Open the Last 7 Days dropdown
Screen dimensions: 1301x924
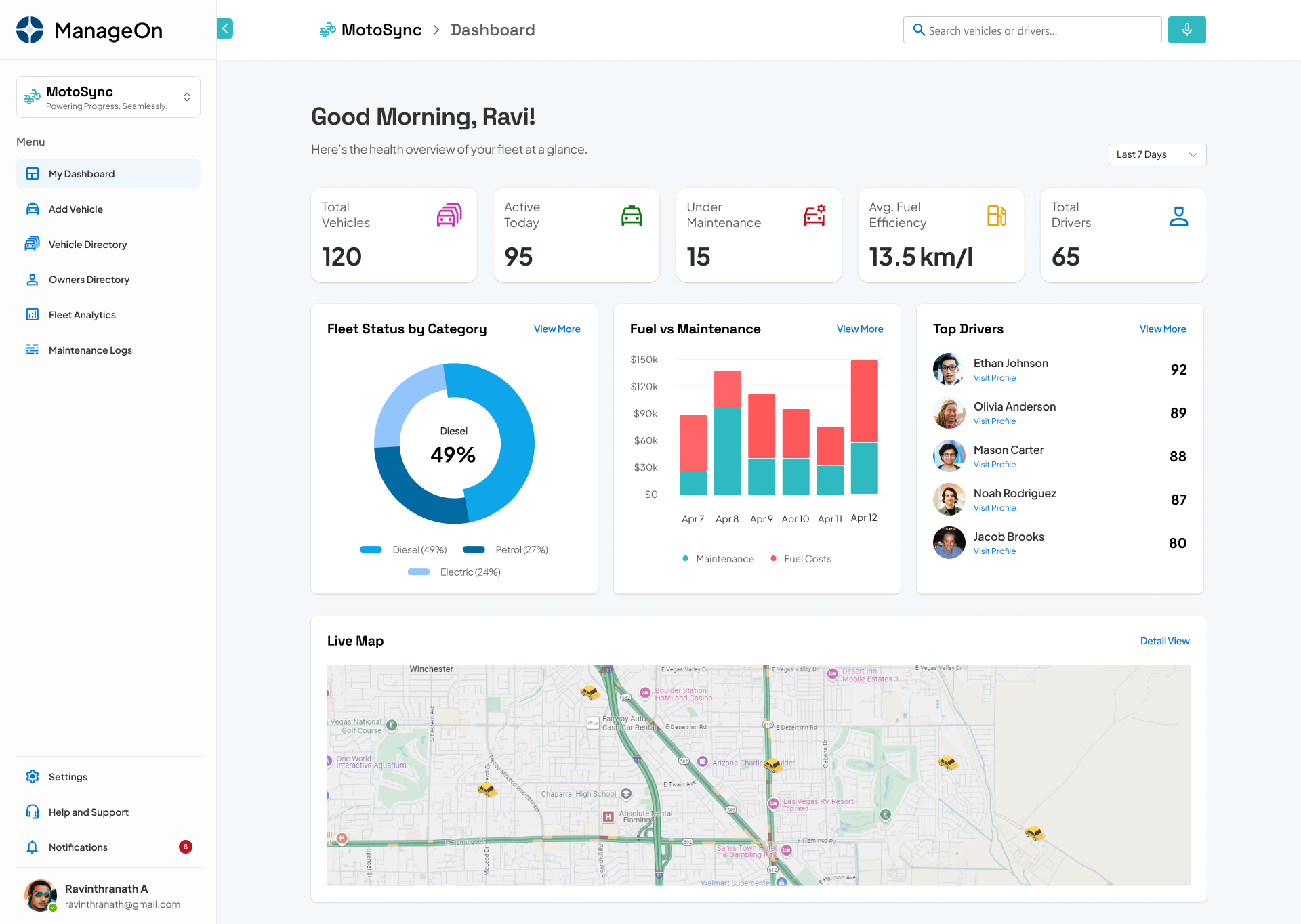[1157, 154]
